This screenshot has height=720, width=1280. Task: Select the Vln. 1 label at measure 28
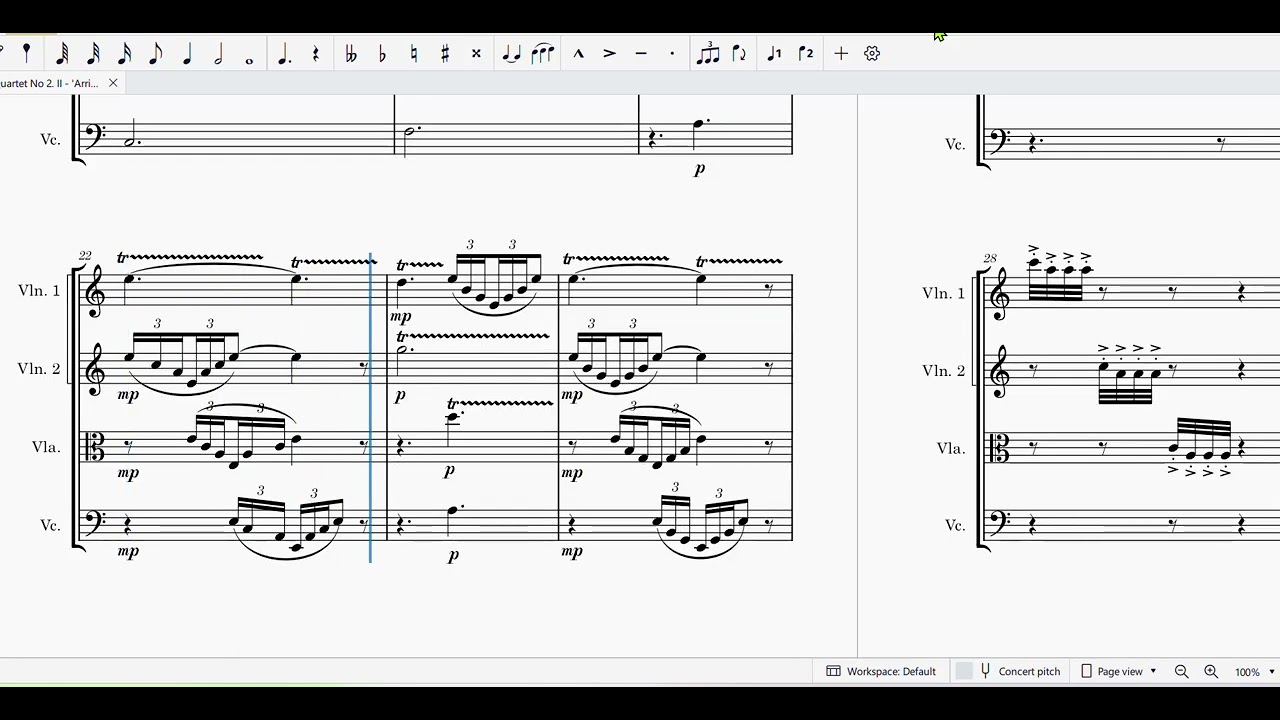click(943, 293)
